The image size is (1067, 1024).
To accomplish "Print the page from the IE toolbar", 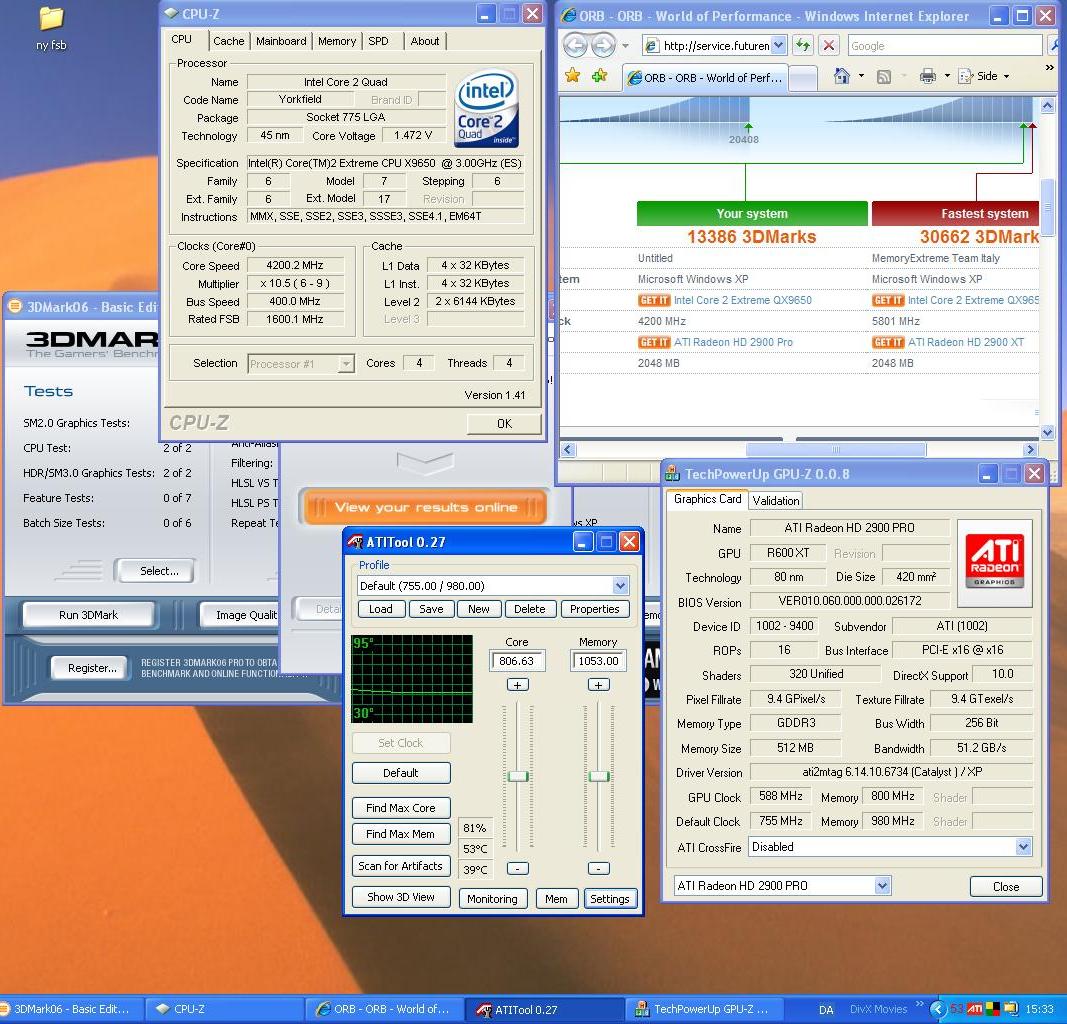I will (x=928, y=76).
